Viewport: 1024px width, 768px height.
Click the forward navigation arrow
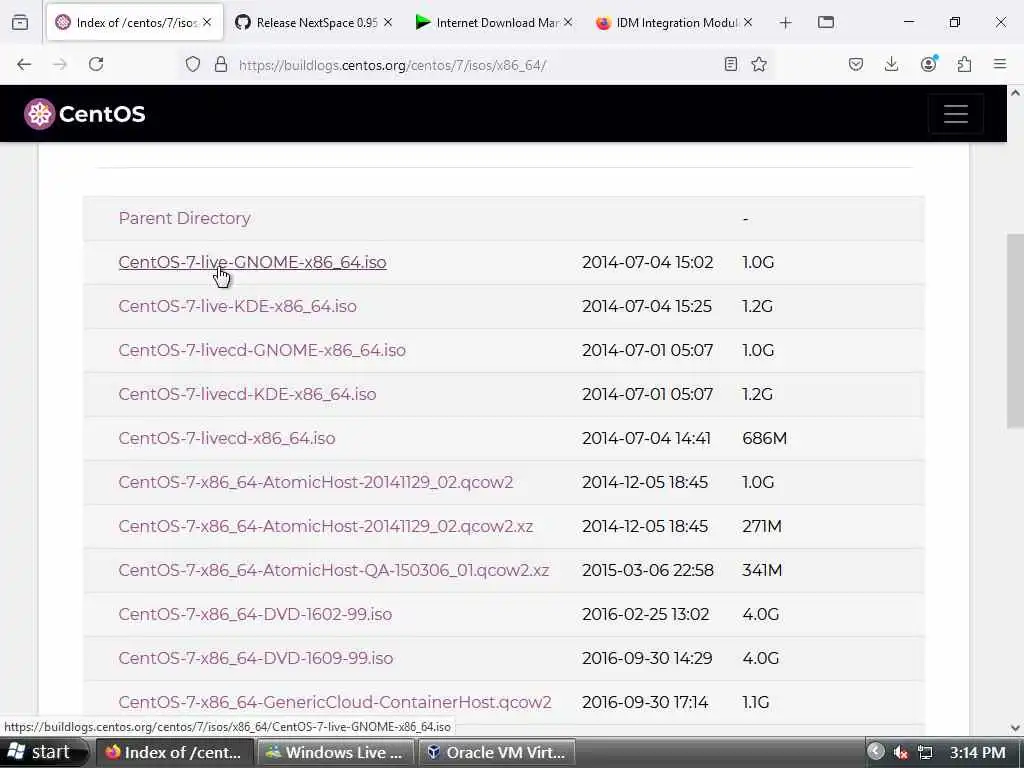[x=60, y=64]
